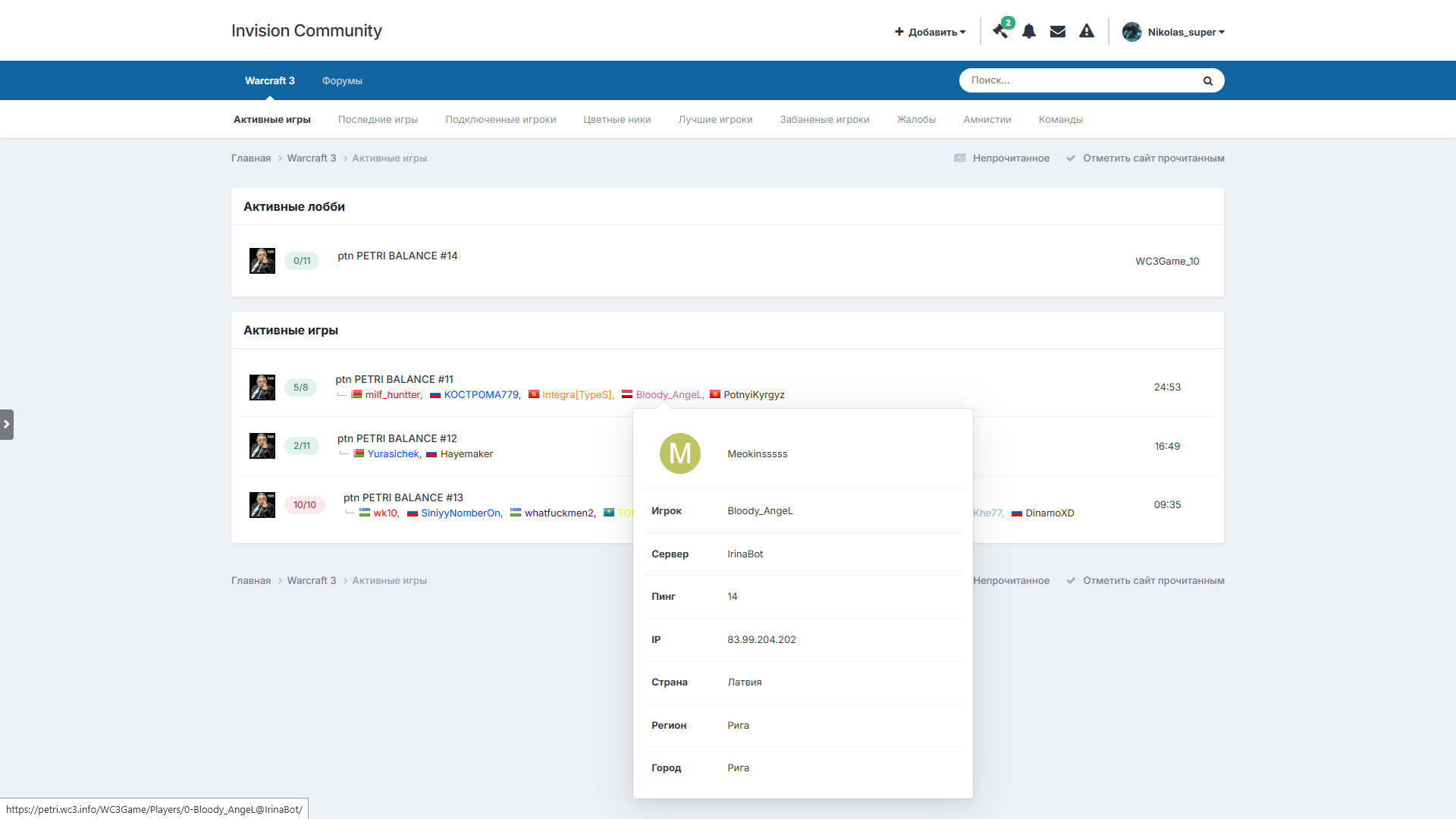Open the Забаненые игроки menu item
Screen dimensions: 1456x819
click(x=825, y=119)
